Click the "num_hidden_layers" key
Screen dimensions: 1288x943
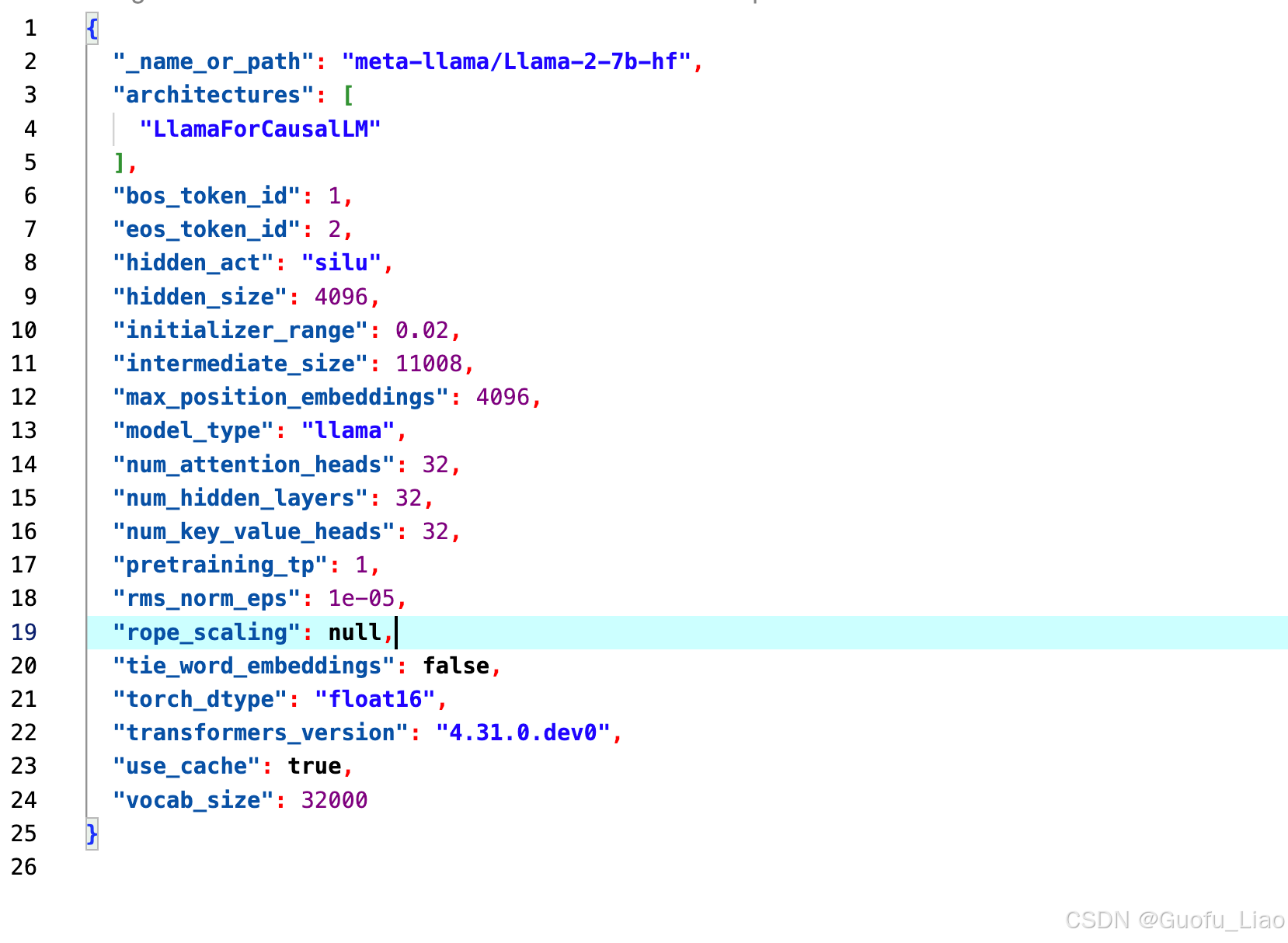pos(241,498)
